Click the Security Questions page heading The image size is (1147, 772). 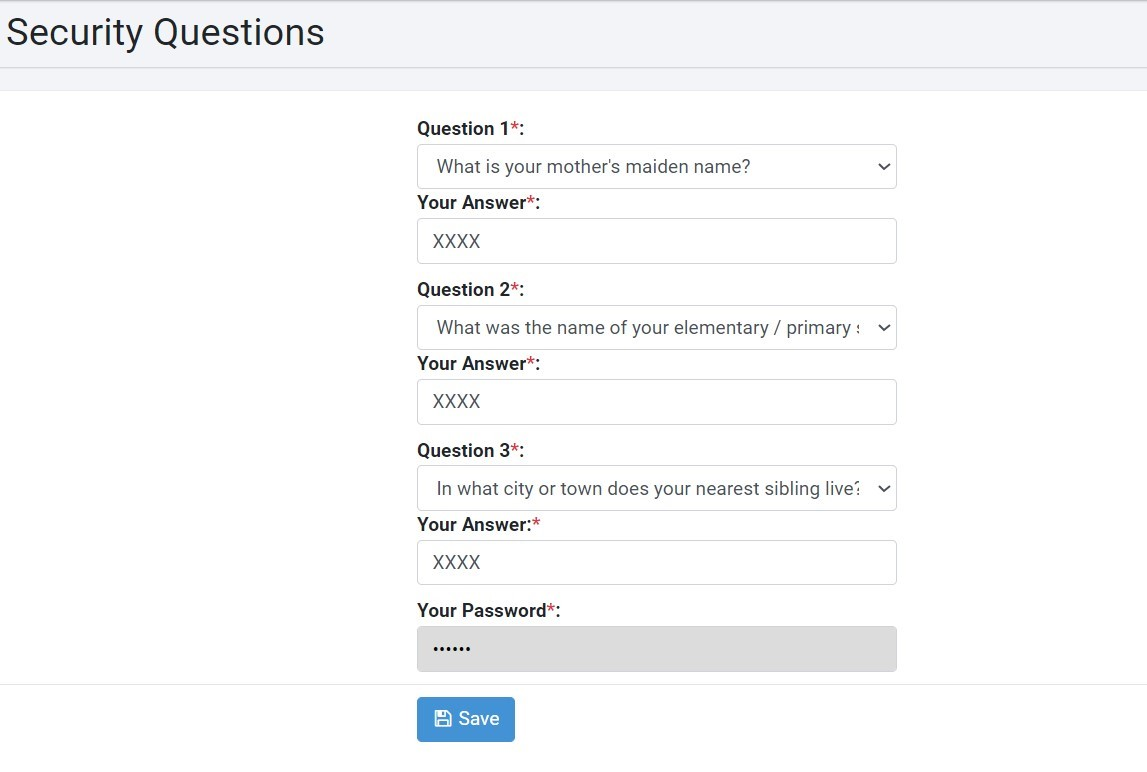[x=165, y=32]
